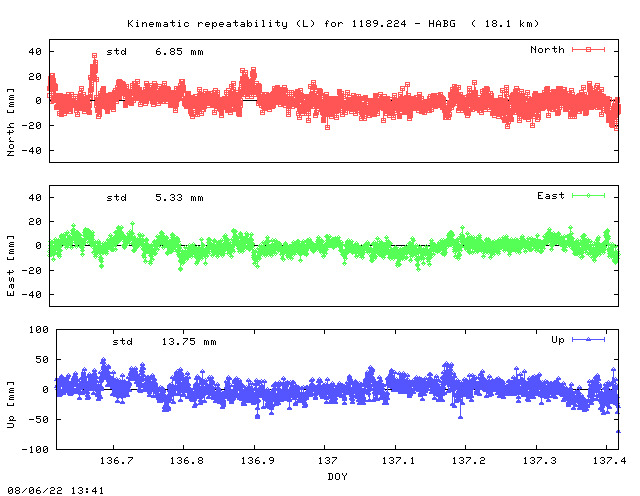Click the x-axis tick label "136.8"

pos(187,460)
